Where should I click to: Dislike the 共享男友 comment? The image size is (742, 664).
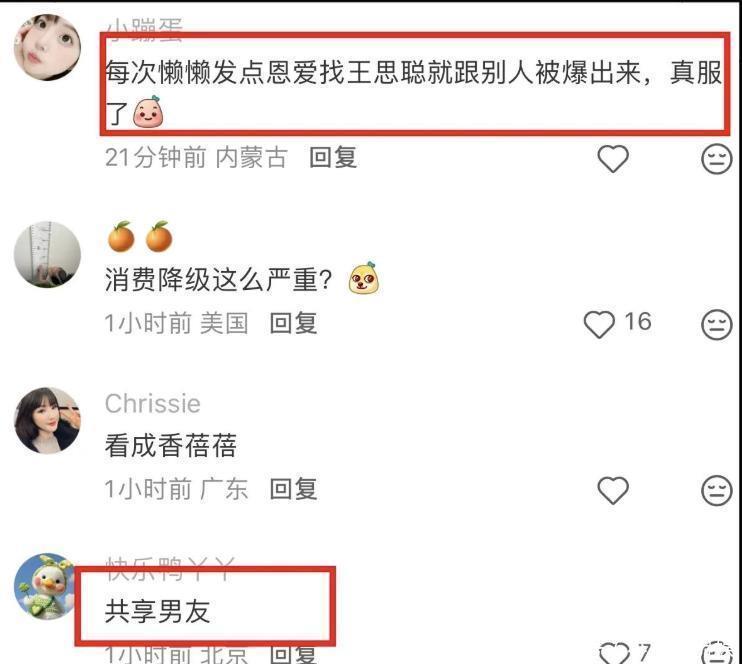coord(716,653)
